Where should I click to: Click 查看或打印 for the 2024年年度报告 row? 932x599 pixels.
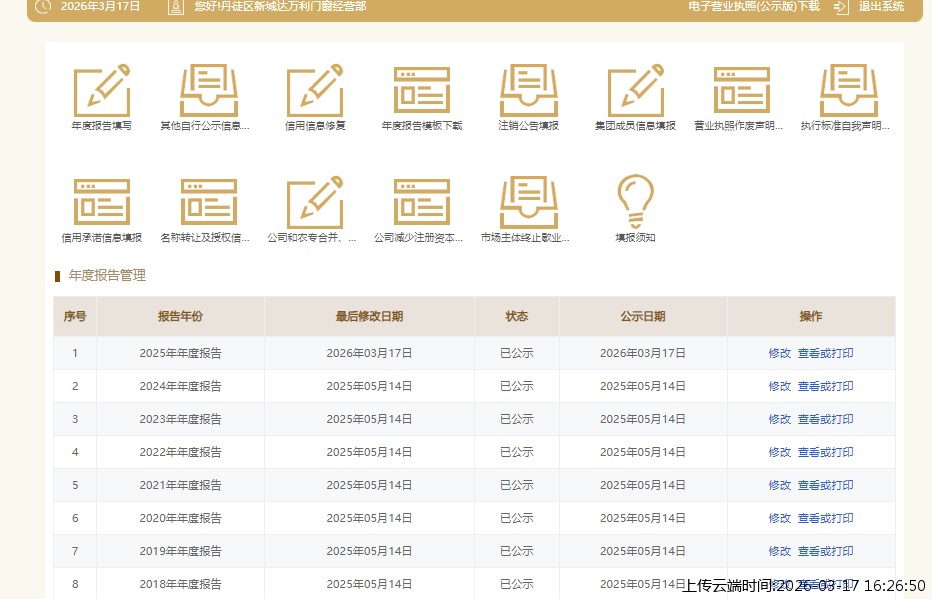(x=825, y=386)
